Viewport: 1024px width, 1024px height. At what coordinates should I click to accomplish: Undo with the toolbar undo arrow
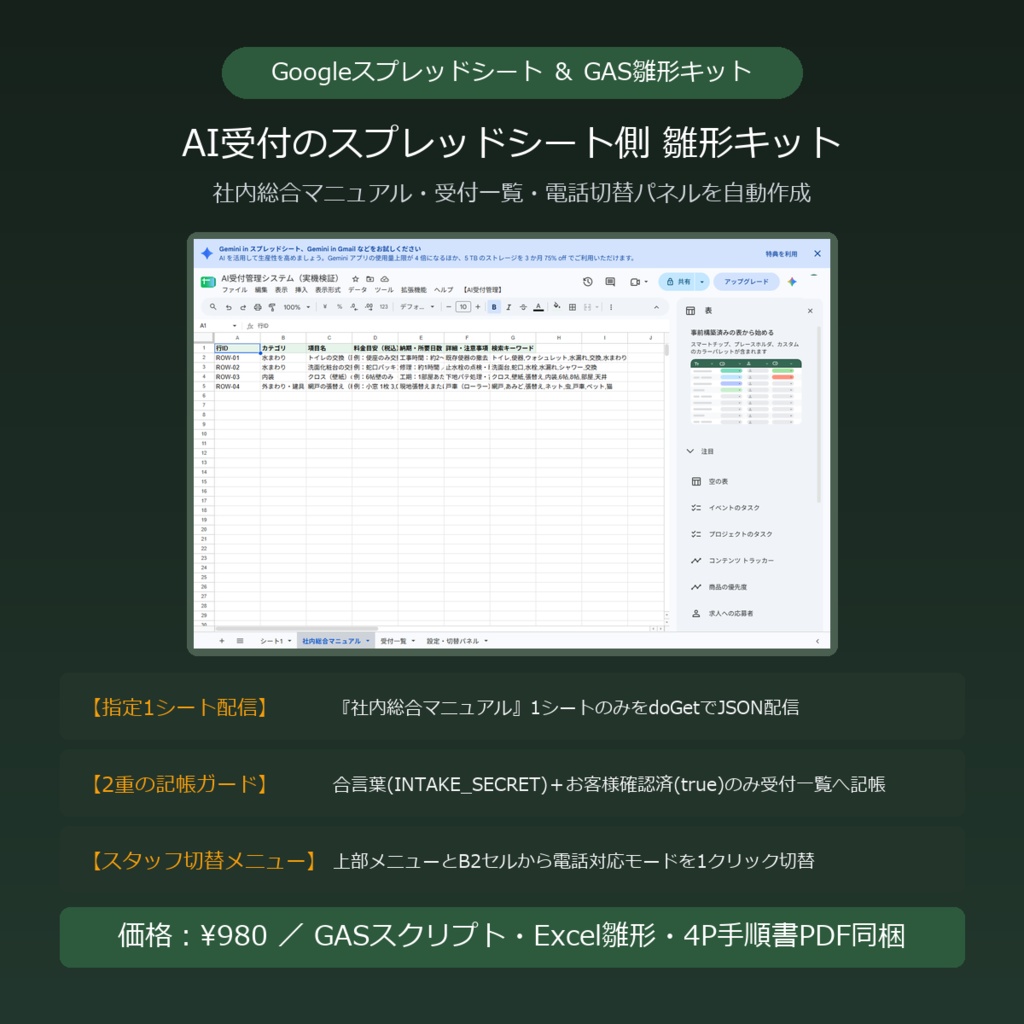pos(229,307)
